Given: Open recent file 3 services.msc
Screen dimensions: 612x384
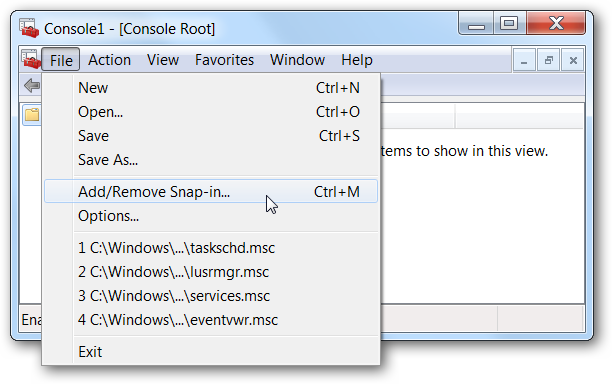Looking at the screenshot, I should 211,296.
